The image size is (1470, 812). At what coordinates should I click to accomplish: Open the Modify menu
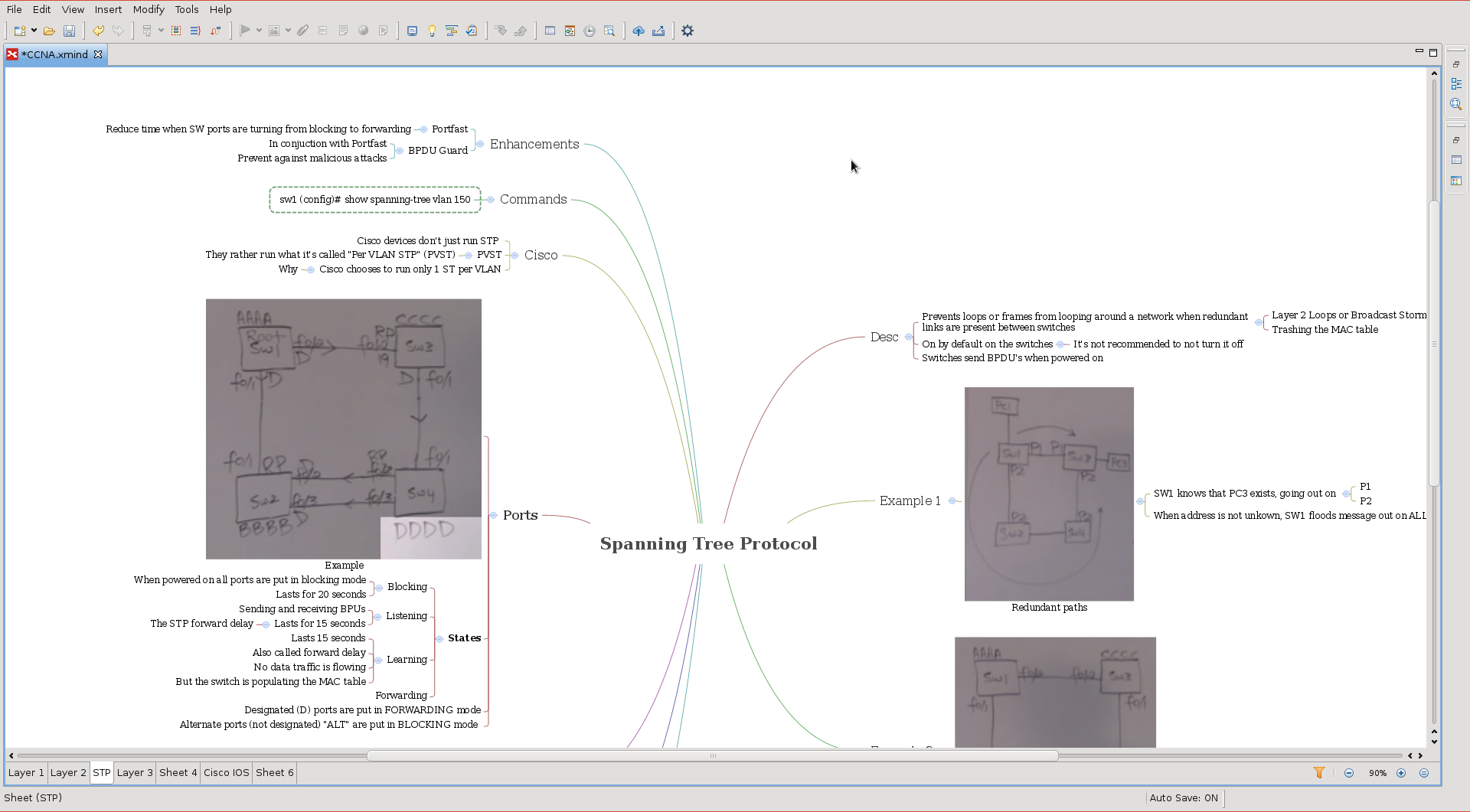pos(149,9)
